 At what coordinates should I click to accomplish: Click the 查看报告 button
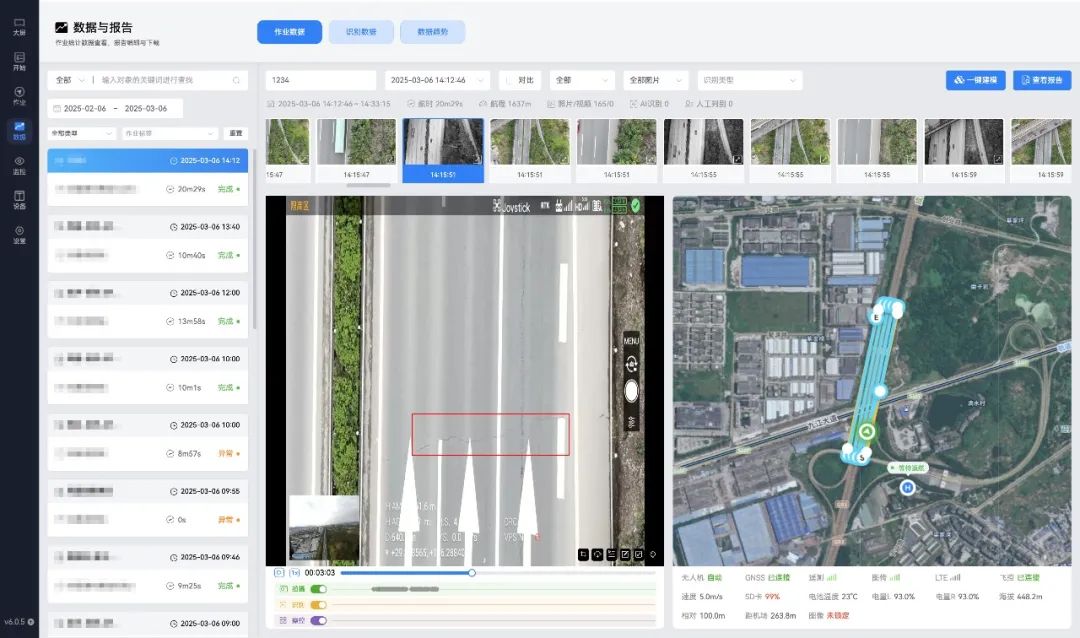pyautogui.click(x=1041, y=80)
